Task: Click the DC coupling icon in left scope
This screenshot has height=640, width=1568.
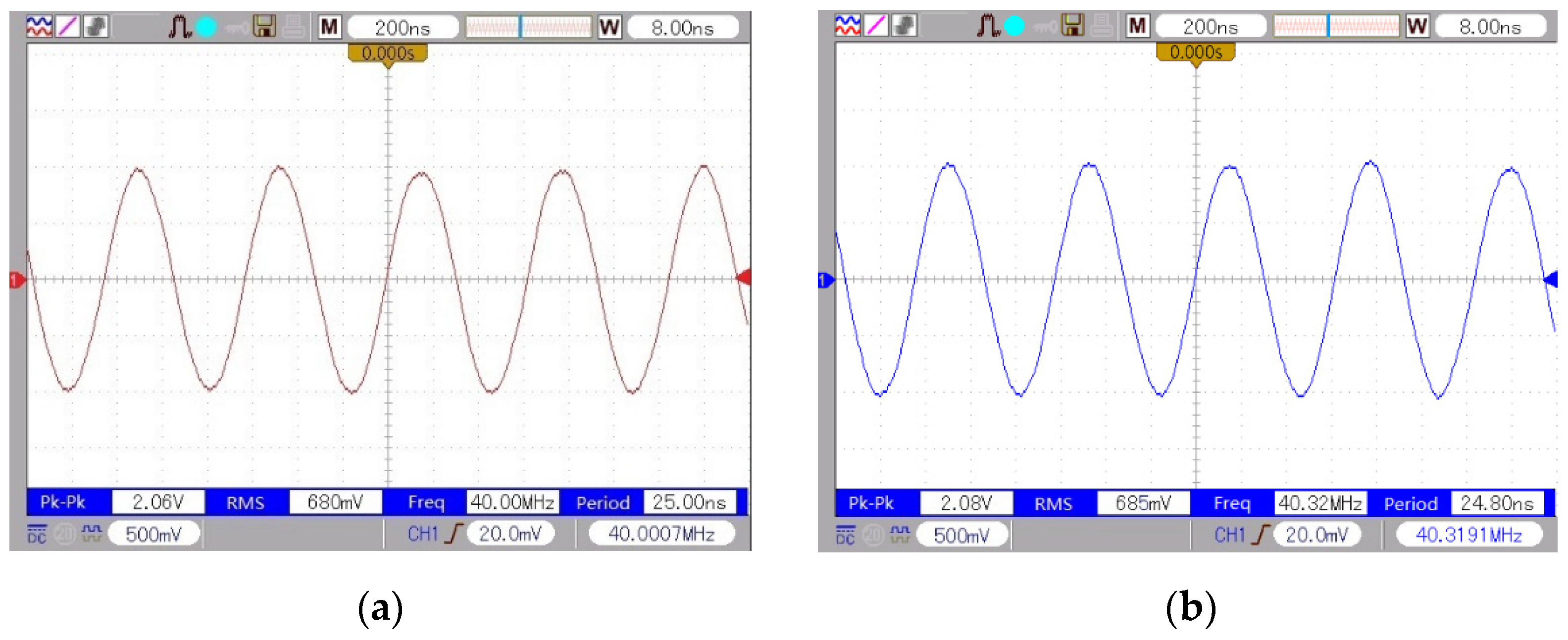Action: (x=37, y=534)
